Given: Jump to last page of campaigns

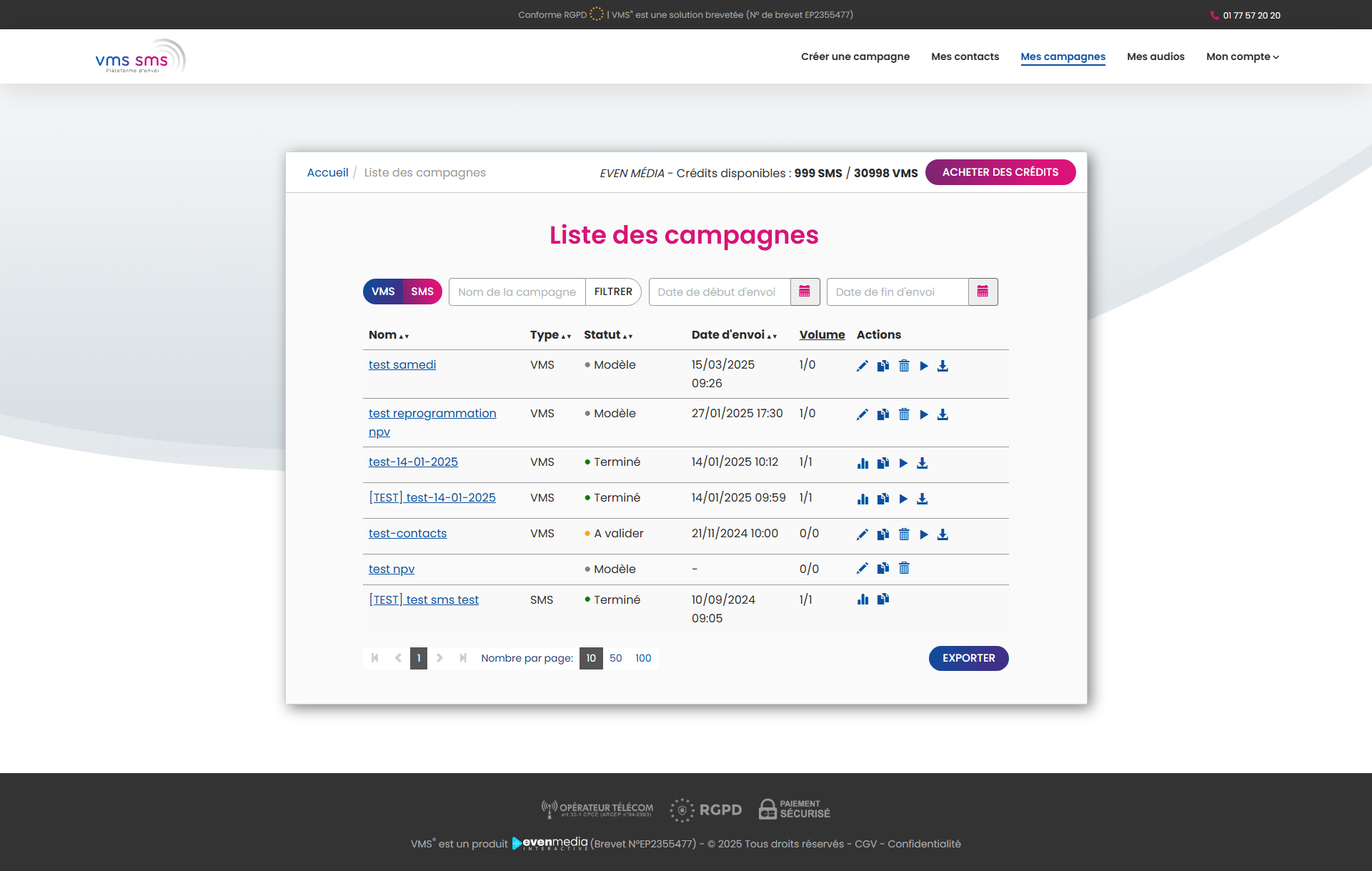Looking at the screenshot, I should click(463, 658).
